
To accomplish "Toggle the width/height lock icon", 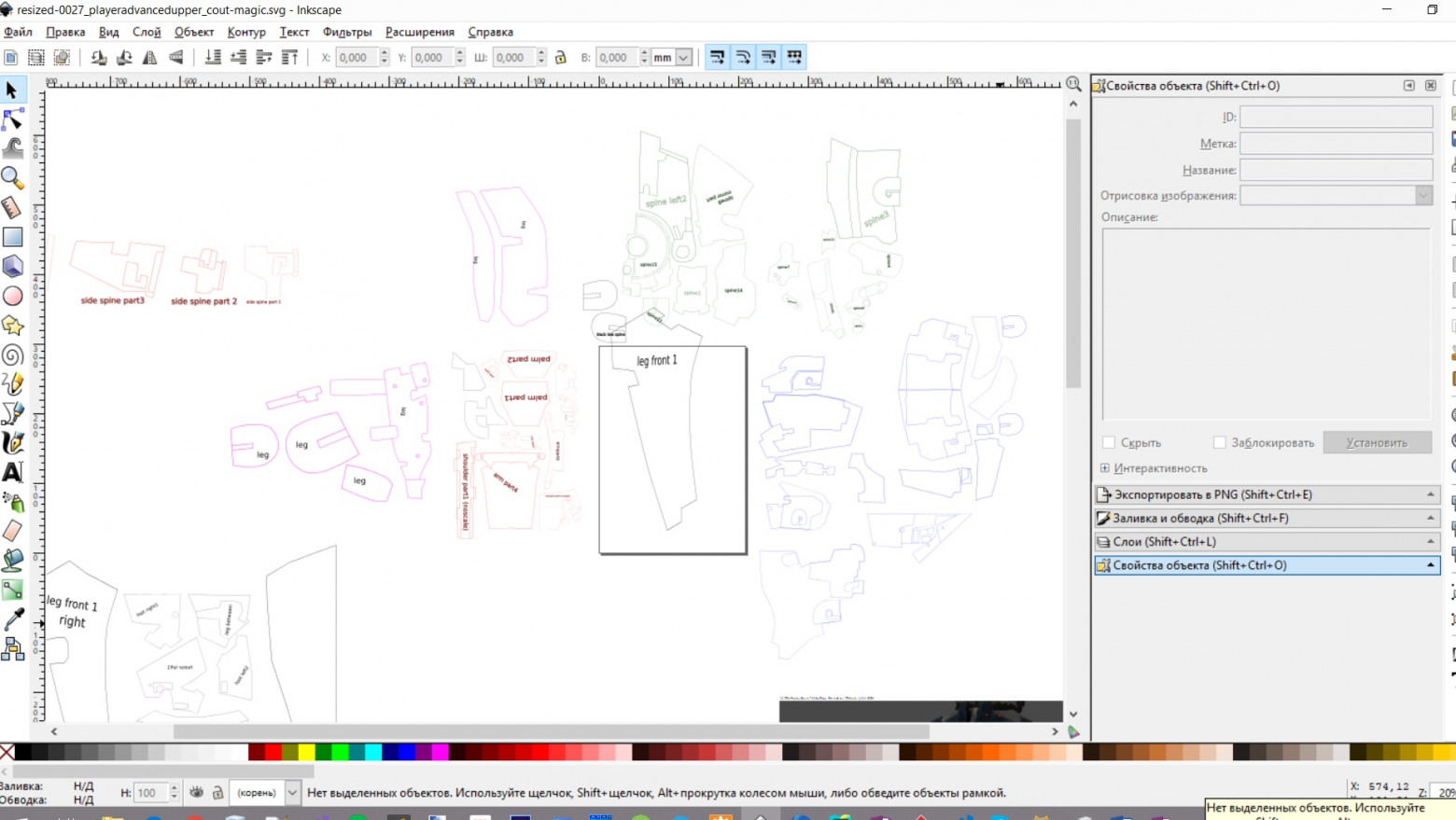I will tap(561, 58).
